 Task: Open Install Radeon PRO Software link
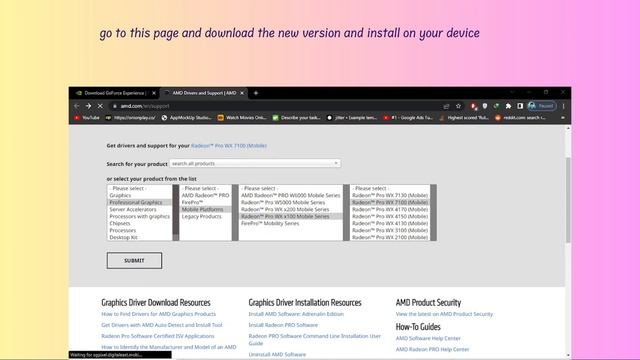click(283, 325)
